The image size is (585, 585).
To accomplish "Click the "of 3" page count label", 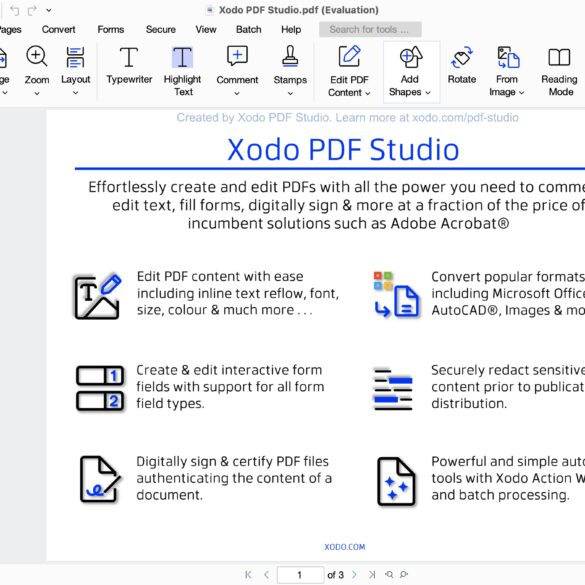I will [x=335, y=575].
